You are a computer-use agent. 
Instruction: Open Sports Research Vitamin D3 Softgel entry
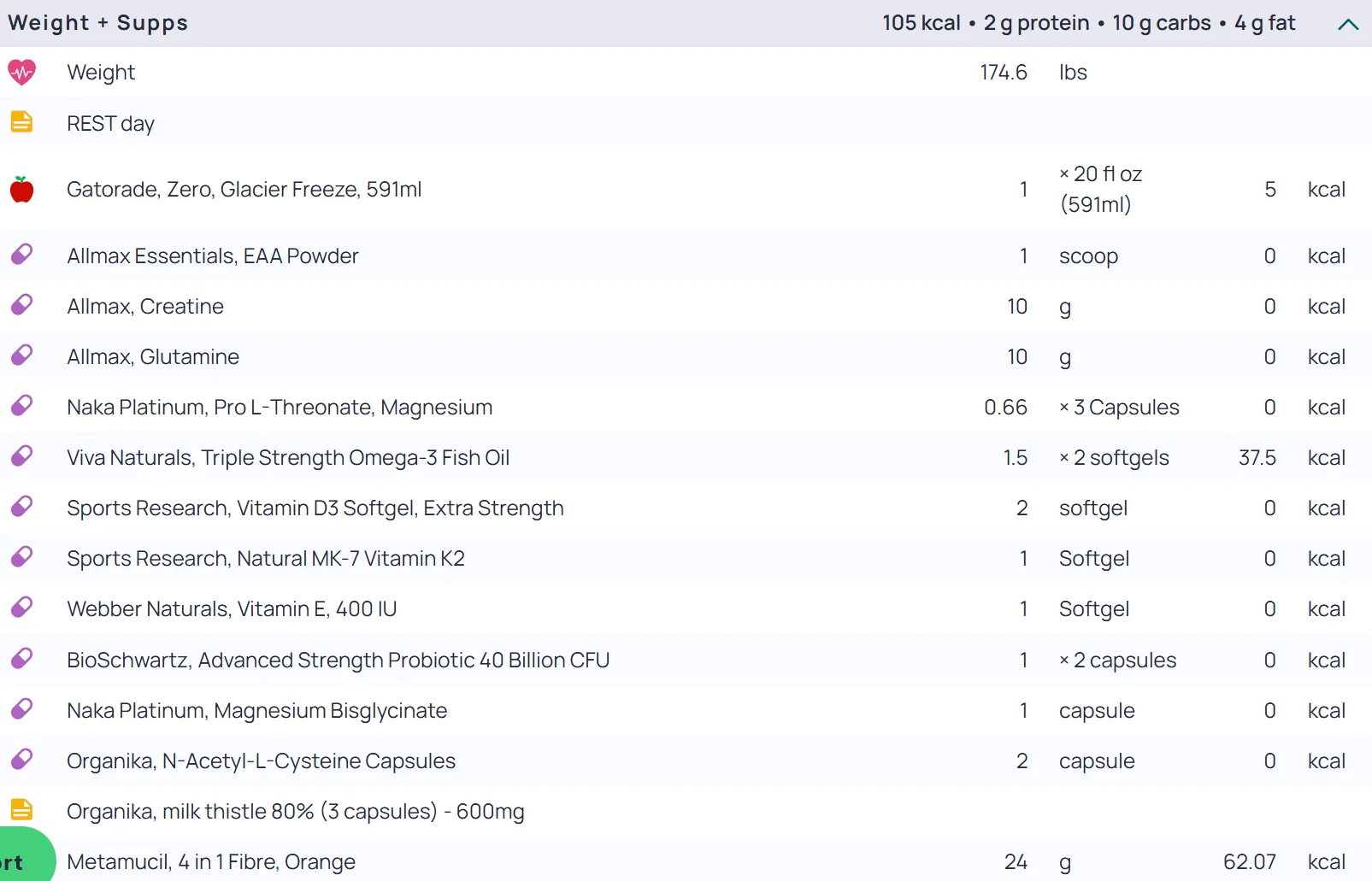[x=315, y=508]
